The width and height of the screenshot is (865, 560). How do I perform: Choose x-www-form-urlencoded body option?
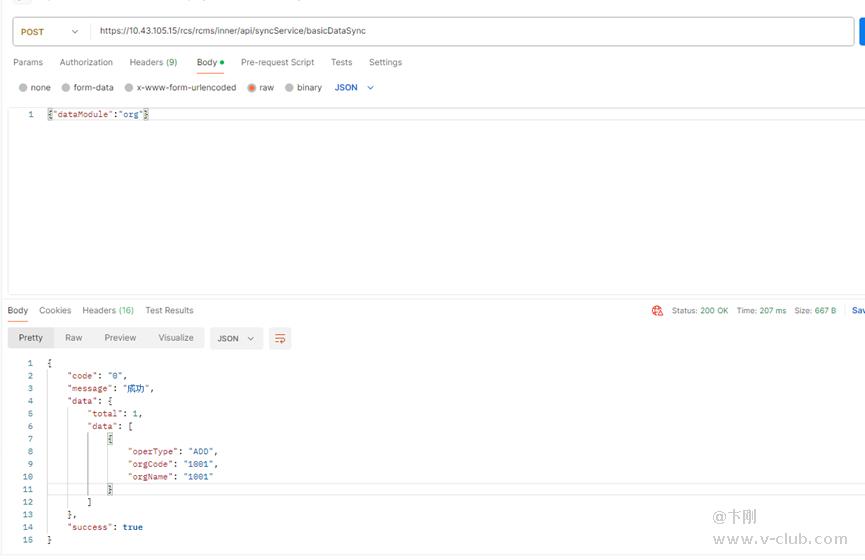coord(129,88)
